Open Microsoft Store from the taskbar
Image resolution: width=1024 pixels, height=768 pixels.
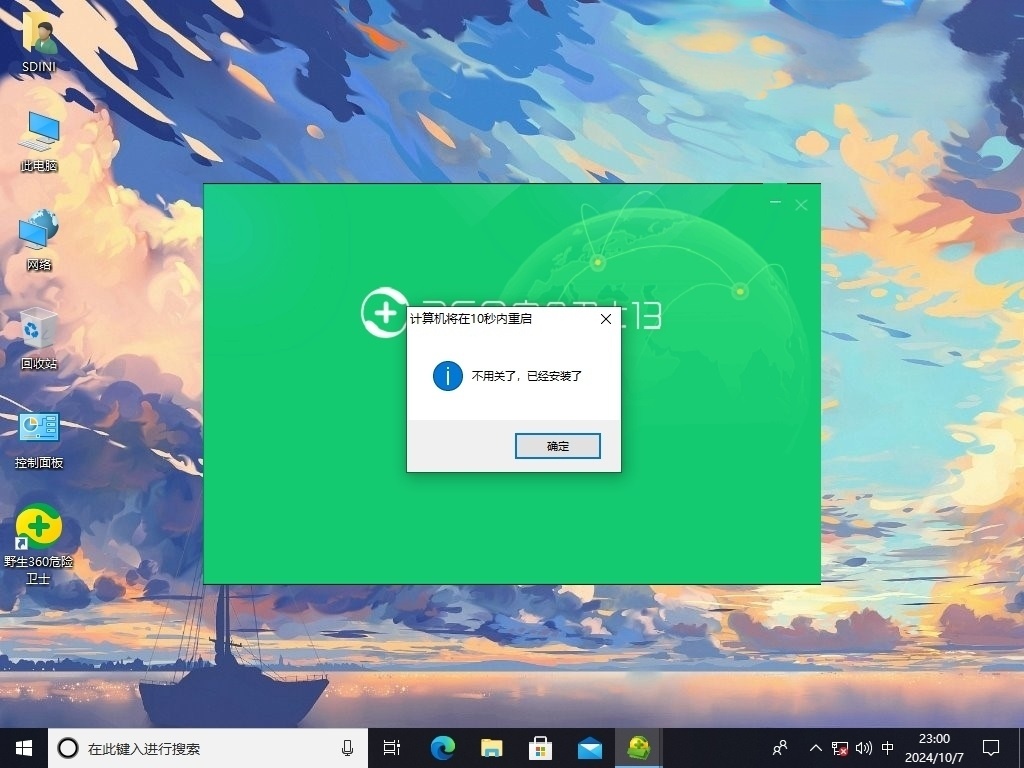point(540,748)
